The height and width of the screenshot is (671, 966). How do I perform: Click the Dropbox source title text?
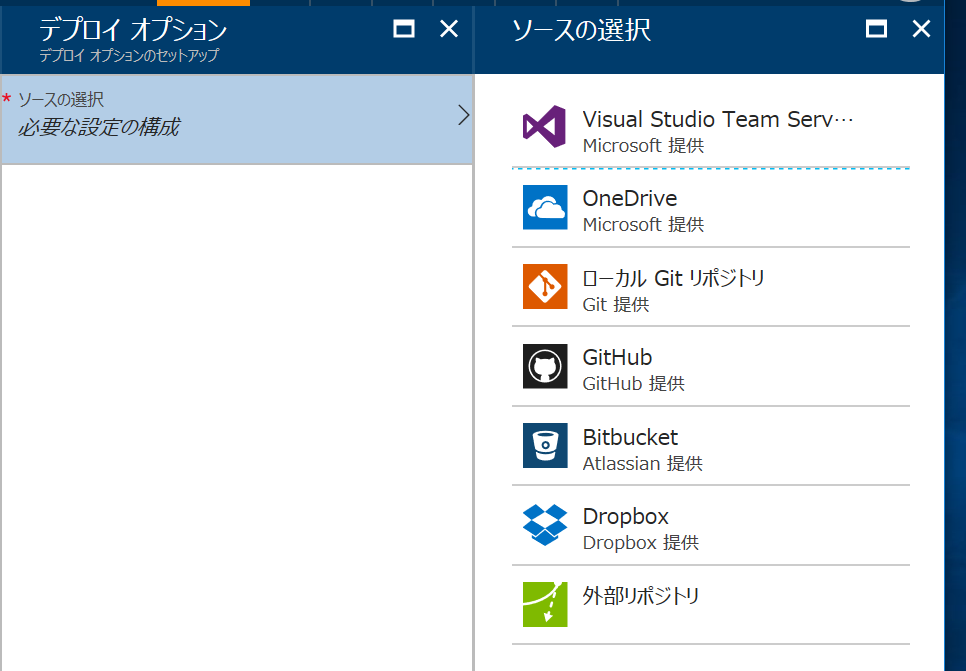[625, 516]
